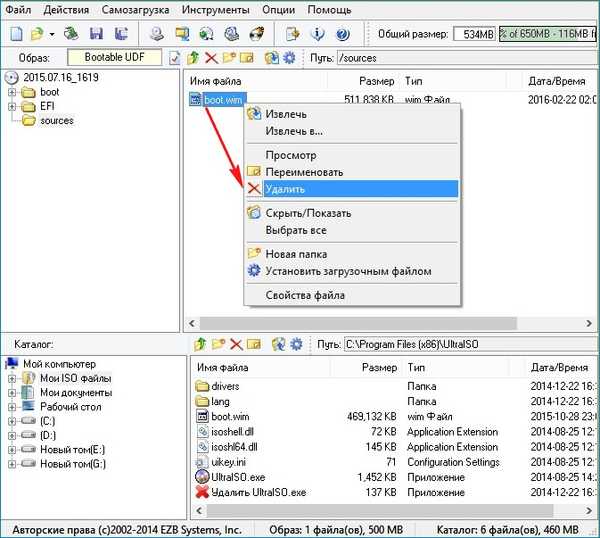Expand the boot folder in image tree
This screenshot has height=538, width=600.
pyautogui.click(x=12, y=93)
